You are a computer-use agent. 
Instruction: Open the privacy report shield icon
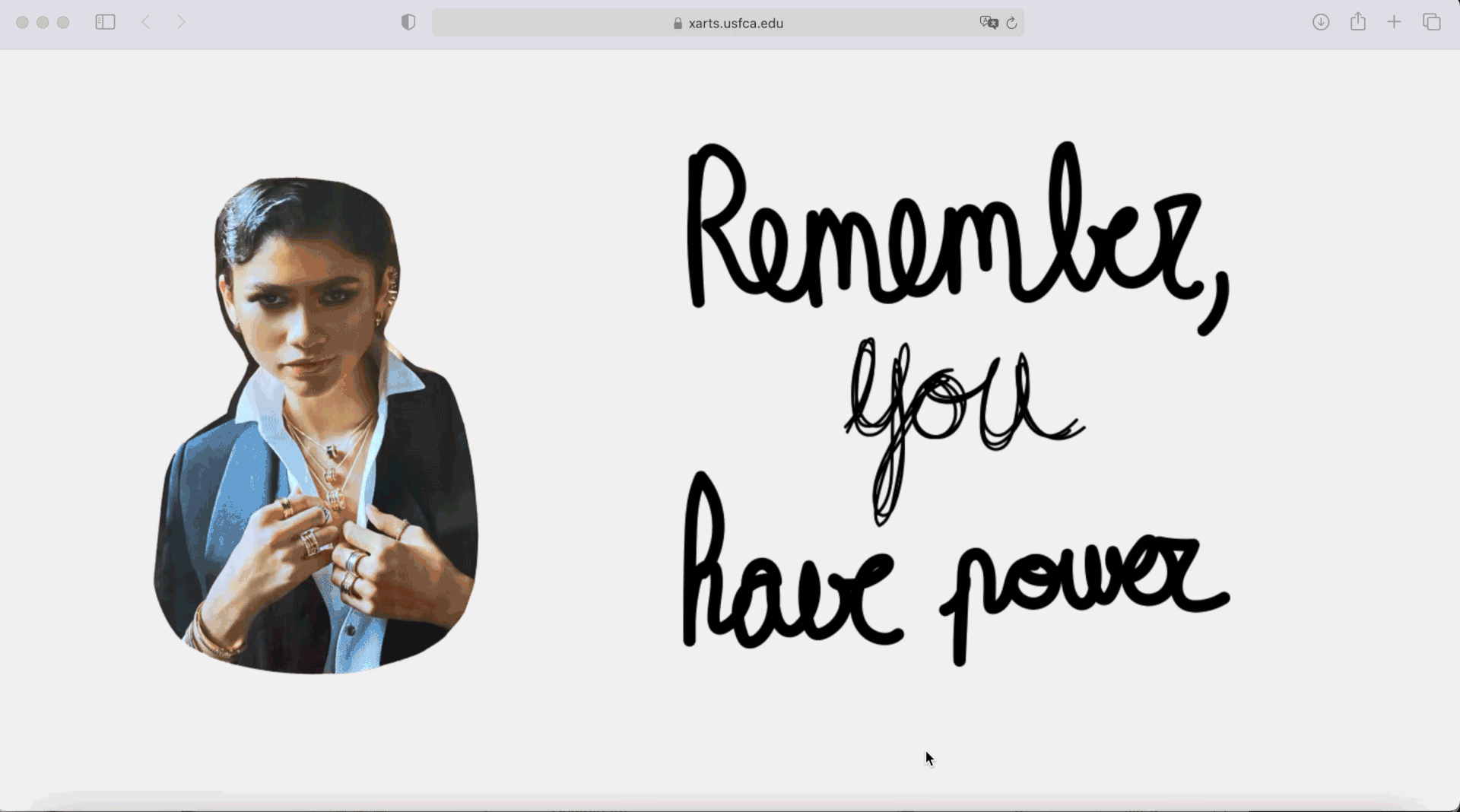pyautogui.click(x=408, y=23)
